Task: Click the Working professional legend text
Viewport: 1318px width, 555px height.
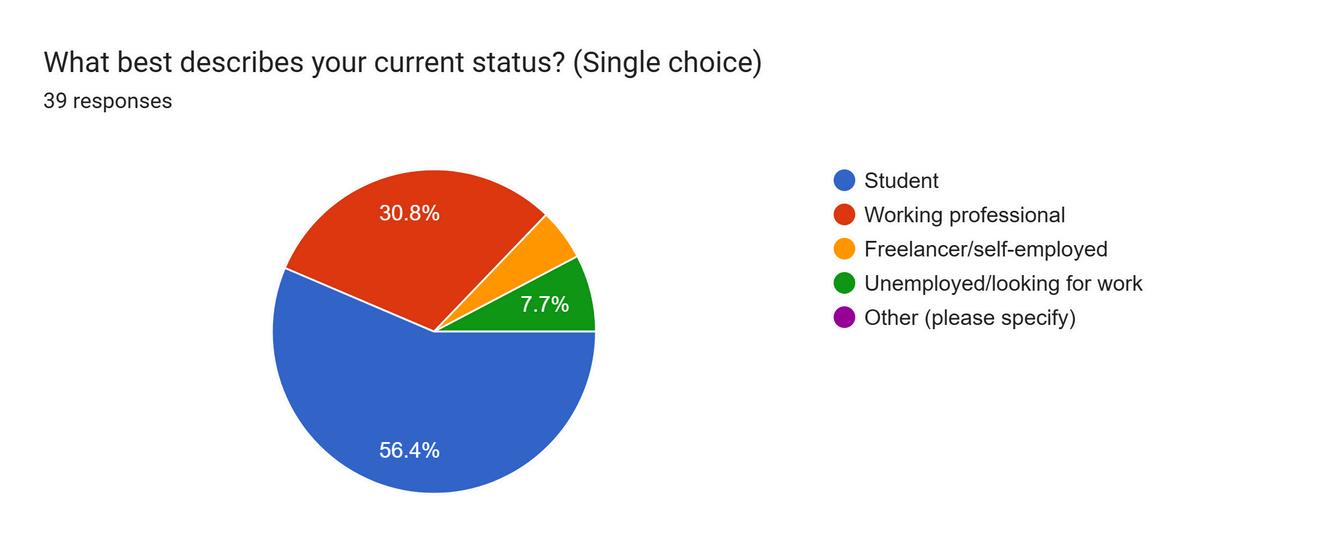Action: [965, 215]
